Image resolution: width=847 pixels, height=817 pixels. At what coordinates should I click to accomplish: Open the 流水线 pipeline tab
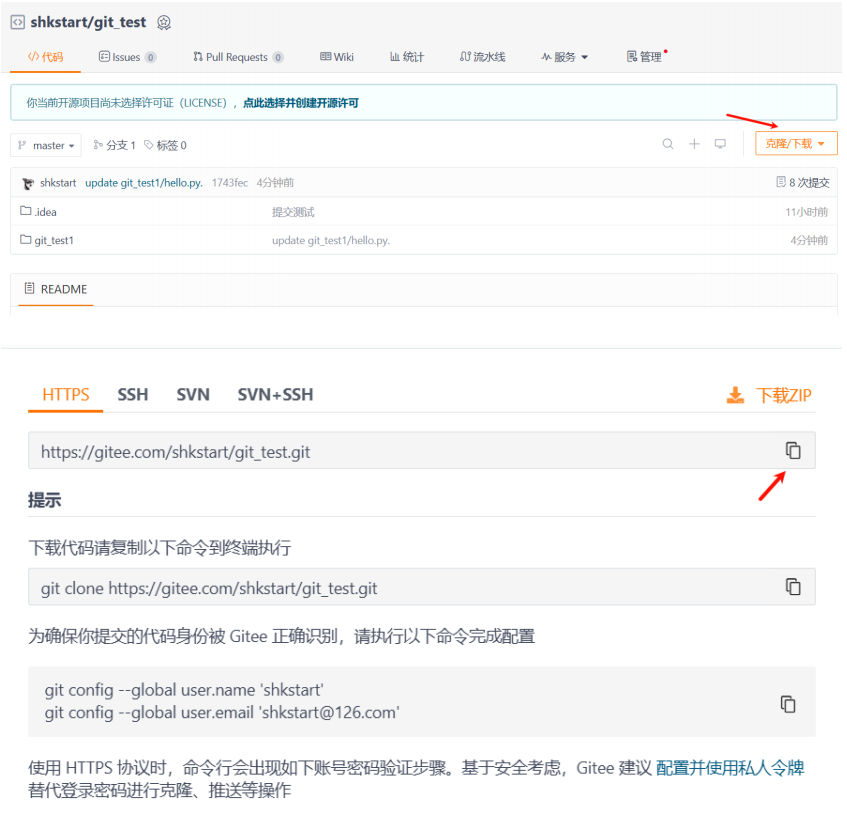[482, 57]
